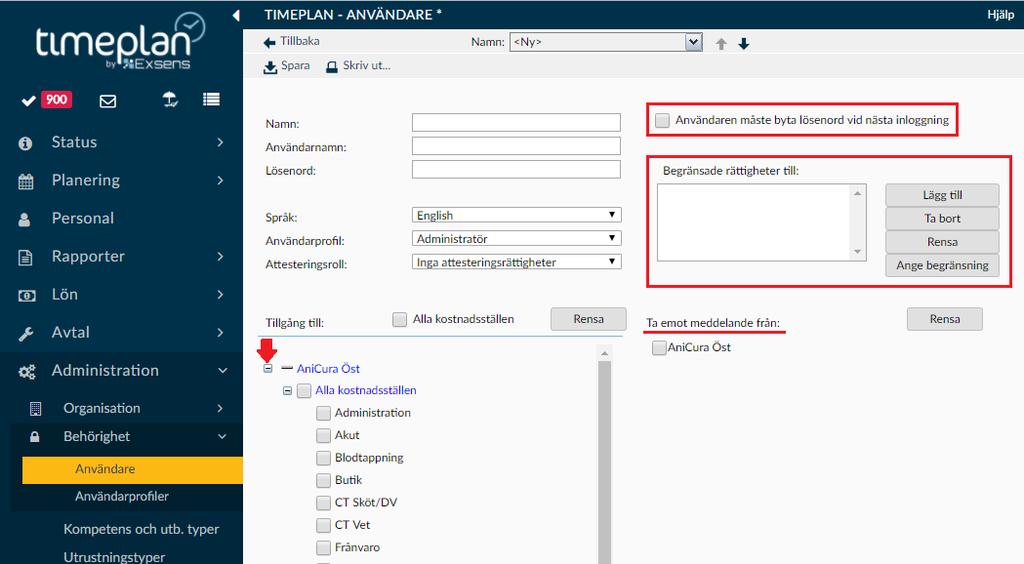Collapse the sidebar with the left arrow

click(x=236, y=15)
